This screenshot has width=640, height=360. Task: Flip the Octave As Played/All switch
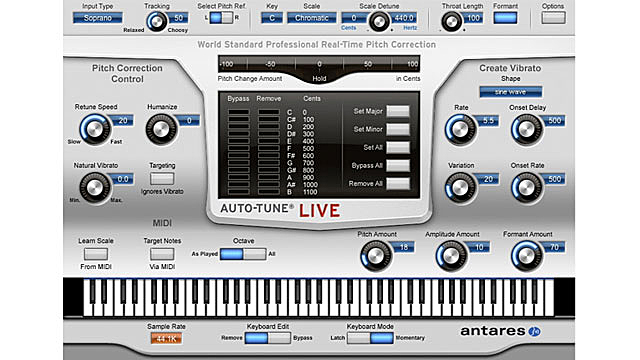243,254
